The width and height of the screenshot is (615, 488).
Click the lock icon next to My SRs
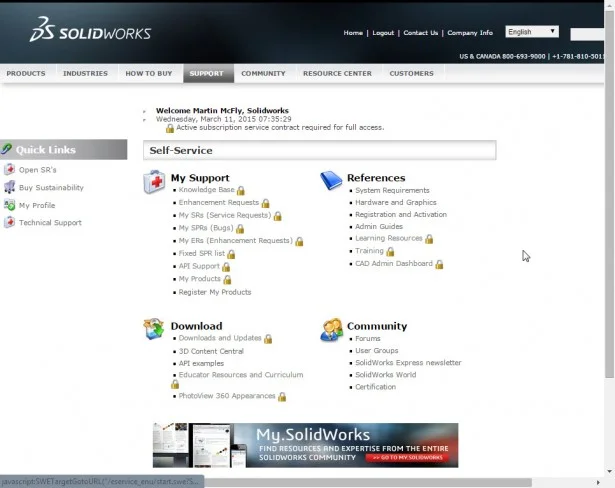[x=278, y=216]
